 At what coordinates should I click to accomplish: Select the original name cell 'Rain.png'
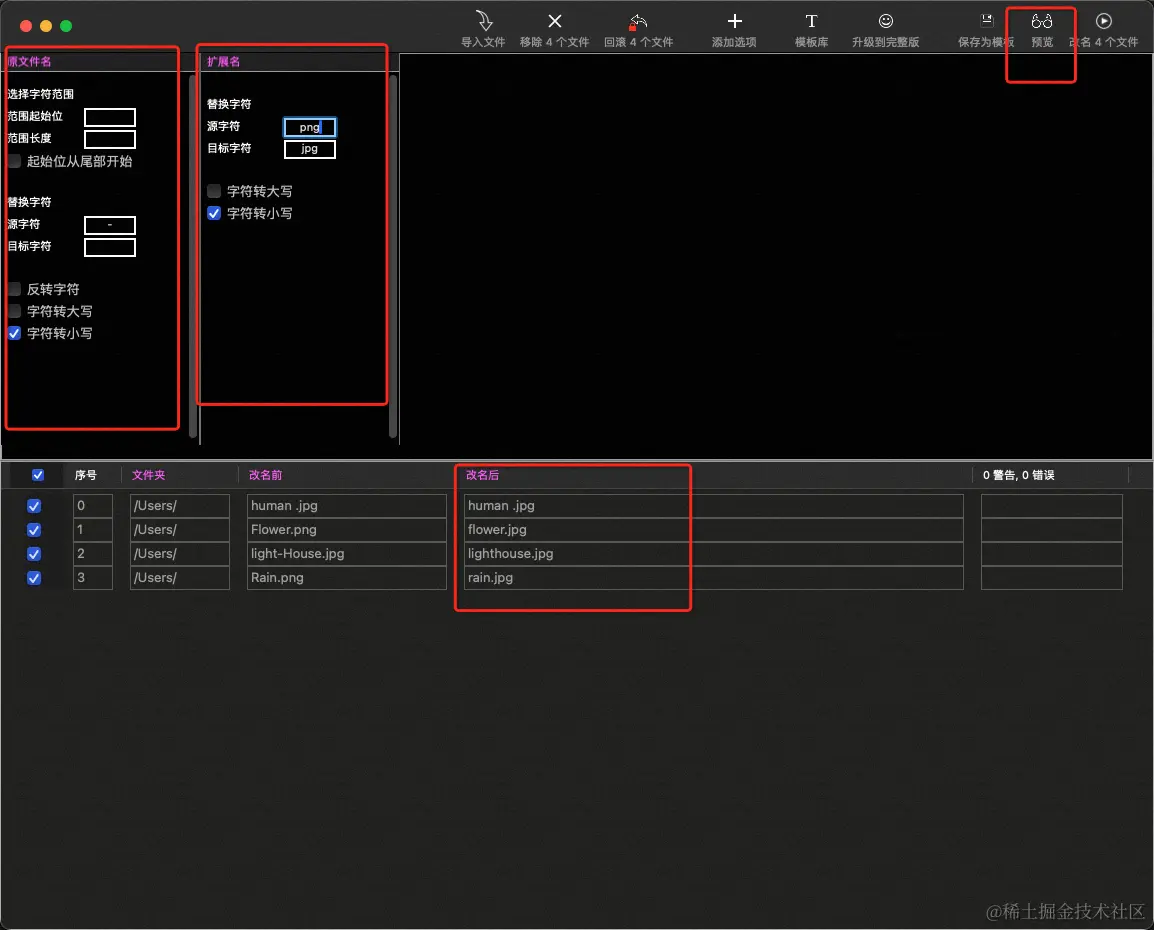[x=347, y=578]
